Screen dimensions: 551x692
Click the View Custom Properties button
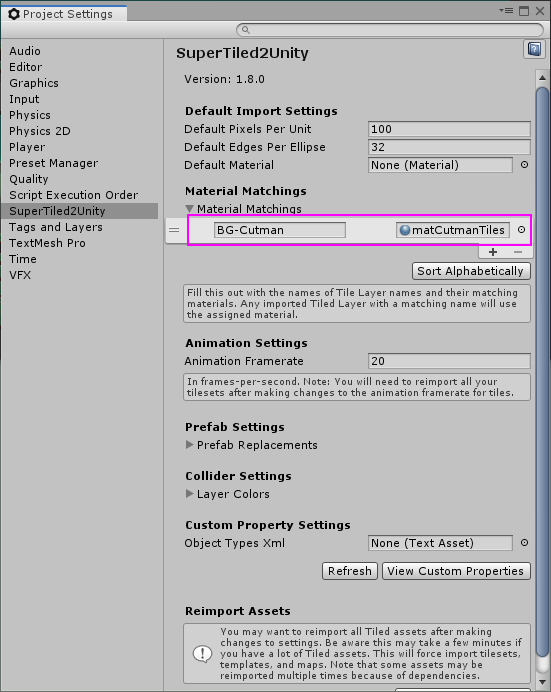click(x=456, y=571)
